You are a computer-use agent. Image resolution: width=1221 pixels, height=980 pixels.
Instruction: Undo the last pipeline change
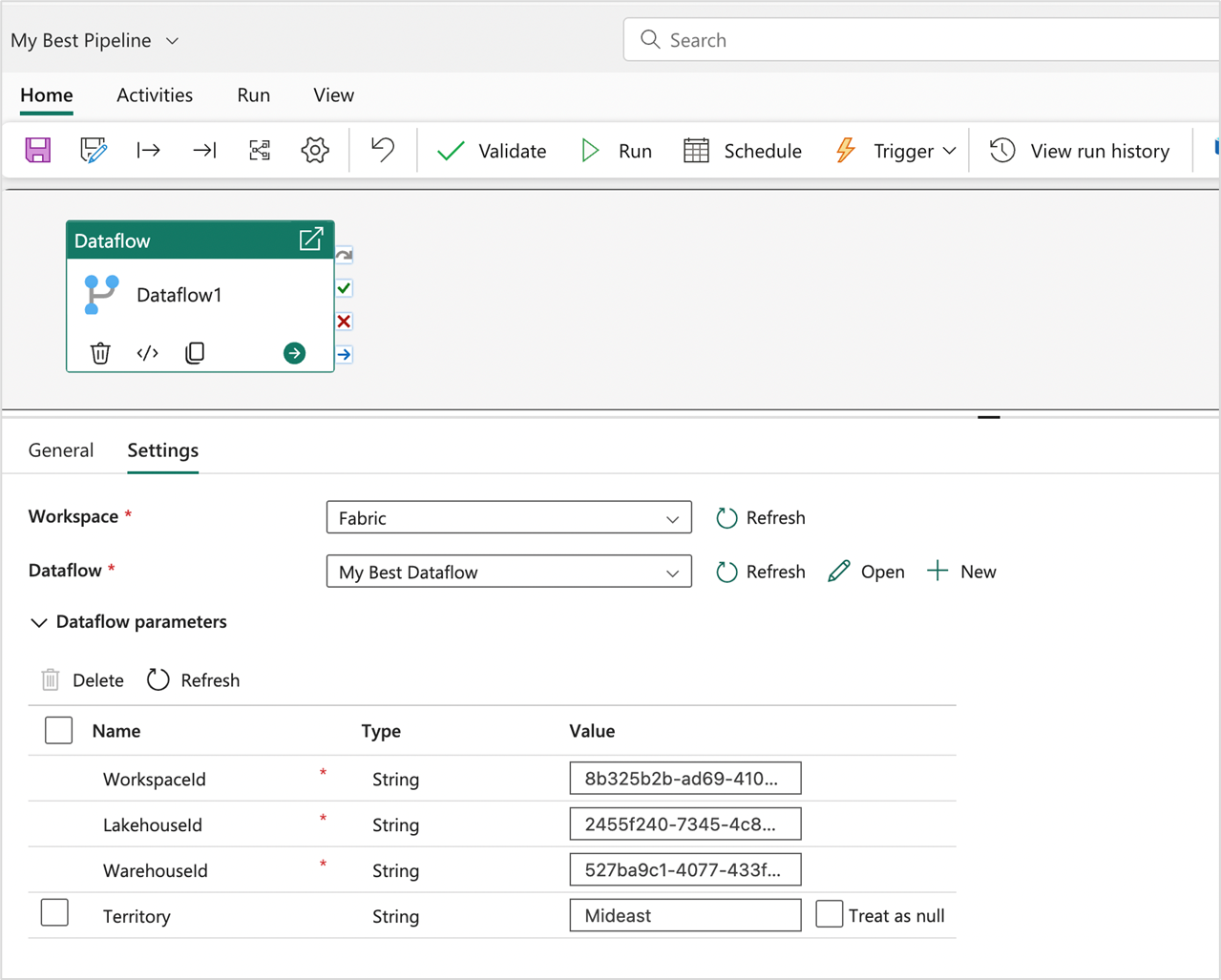click(380, 150)
